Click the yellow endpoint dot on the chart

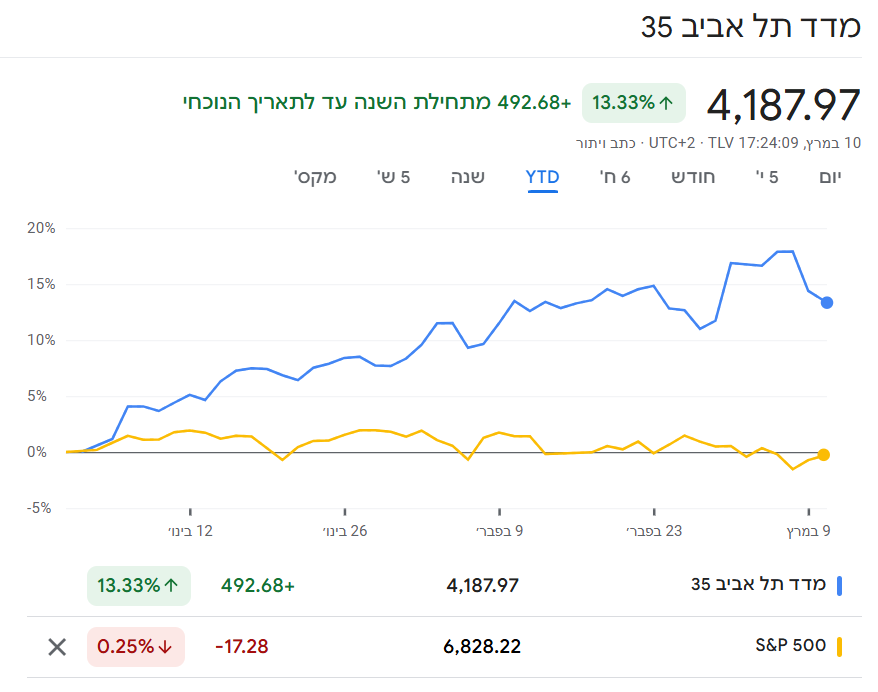823,455
